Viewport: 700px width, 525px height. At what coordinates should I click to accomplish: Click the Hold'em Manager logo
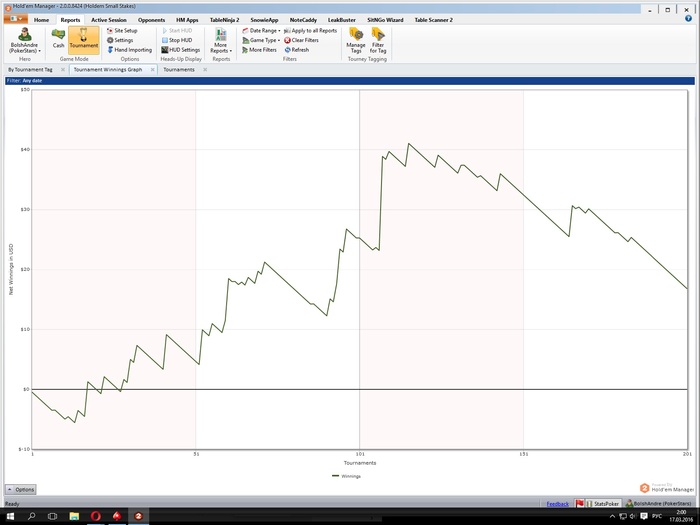pos(667,488)
